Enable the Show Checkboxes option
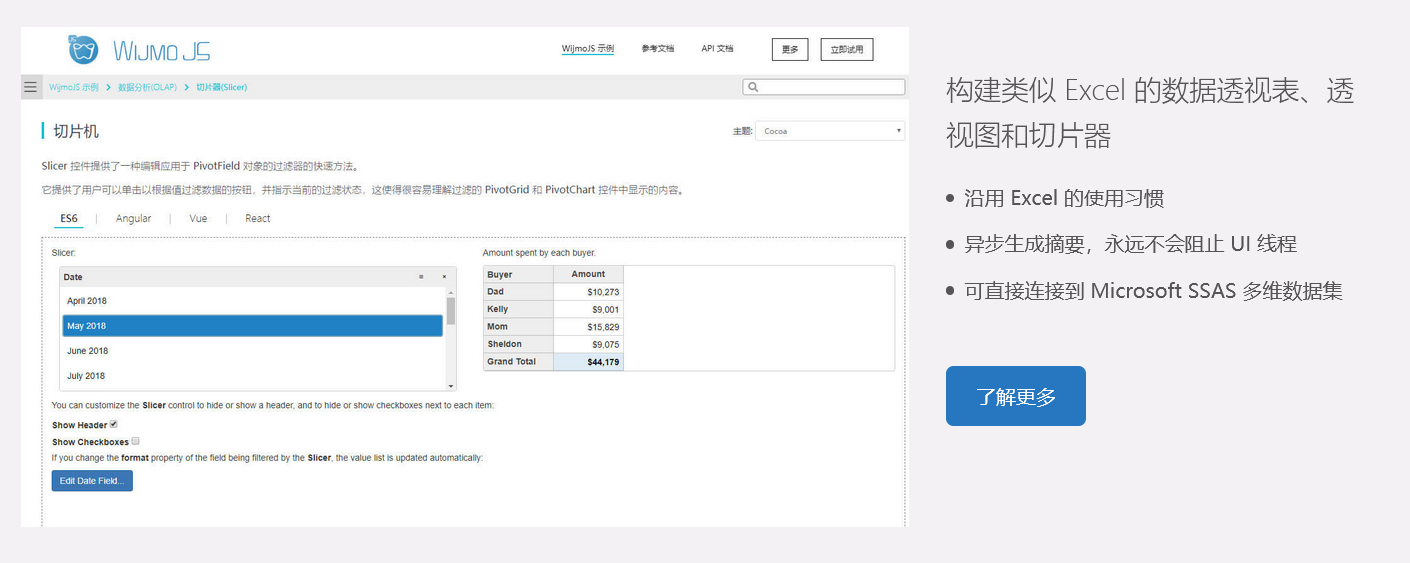The width and height of the screenshot is (1410, 563). tap(135, 441)
